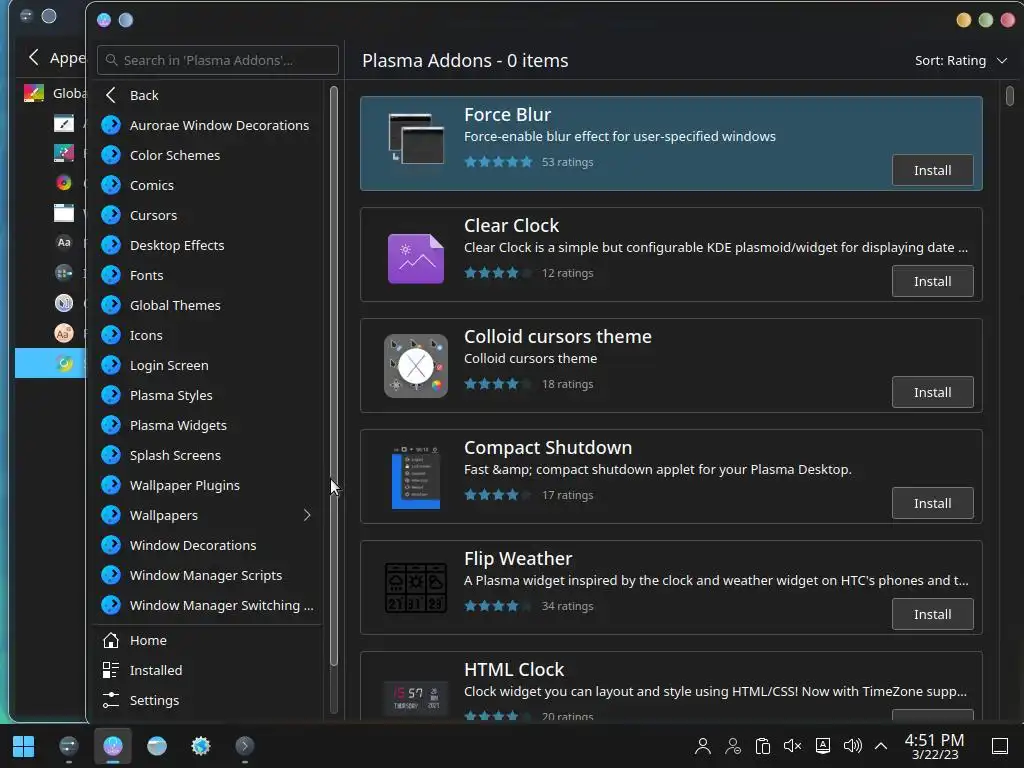The width and height of the screenshot is (1024, 768).
Task: Focus the Search in Plasma Addons field
Action: point(218,60)
